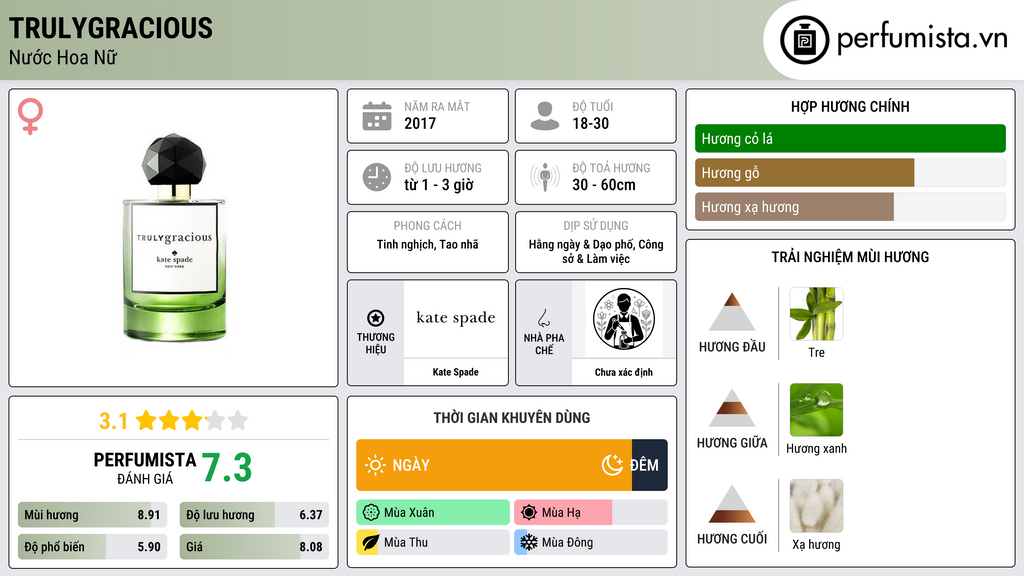Click the Phong cách label
This screenshot has height=576, width=1024.
pyautogui.click(x=427, y=225)
